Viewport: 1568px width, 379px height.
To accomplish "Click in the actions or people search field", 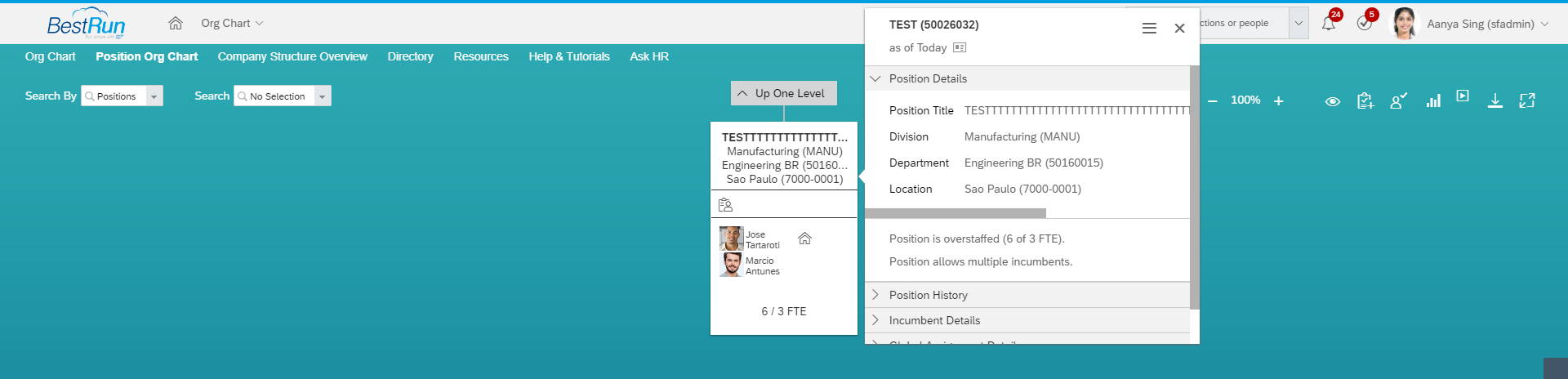I will coord(1243,24).
